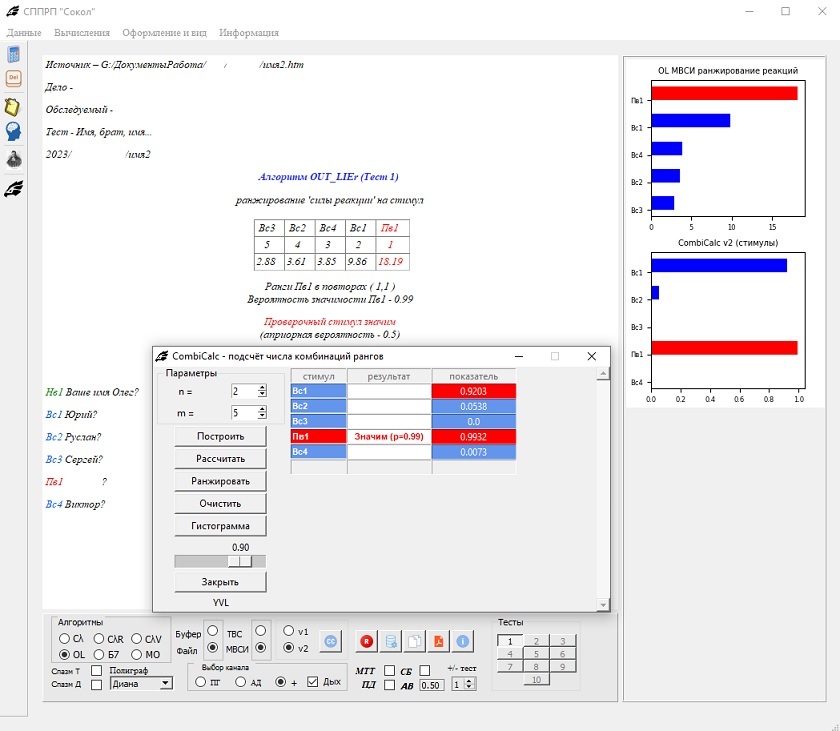Decrease the m parameter value
This screenshot has height=731, width=840.
(x=262, y=416)
